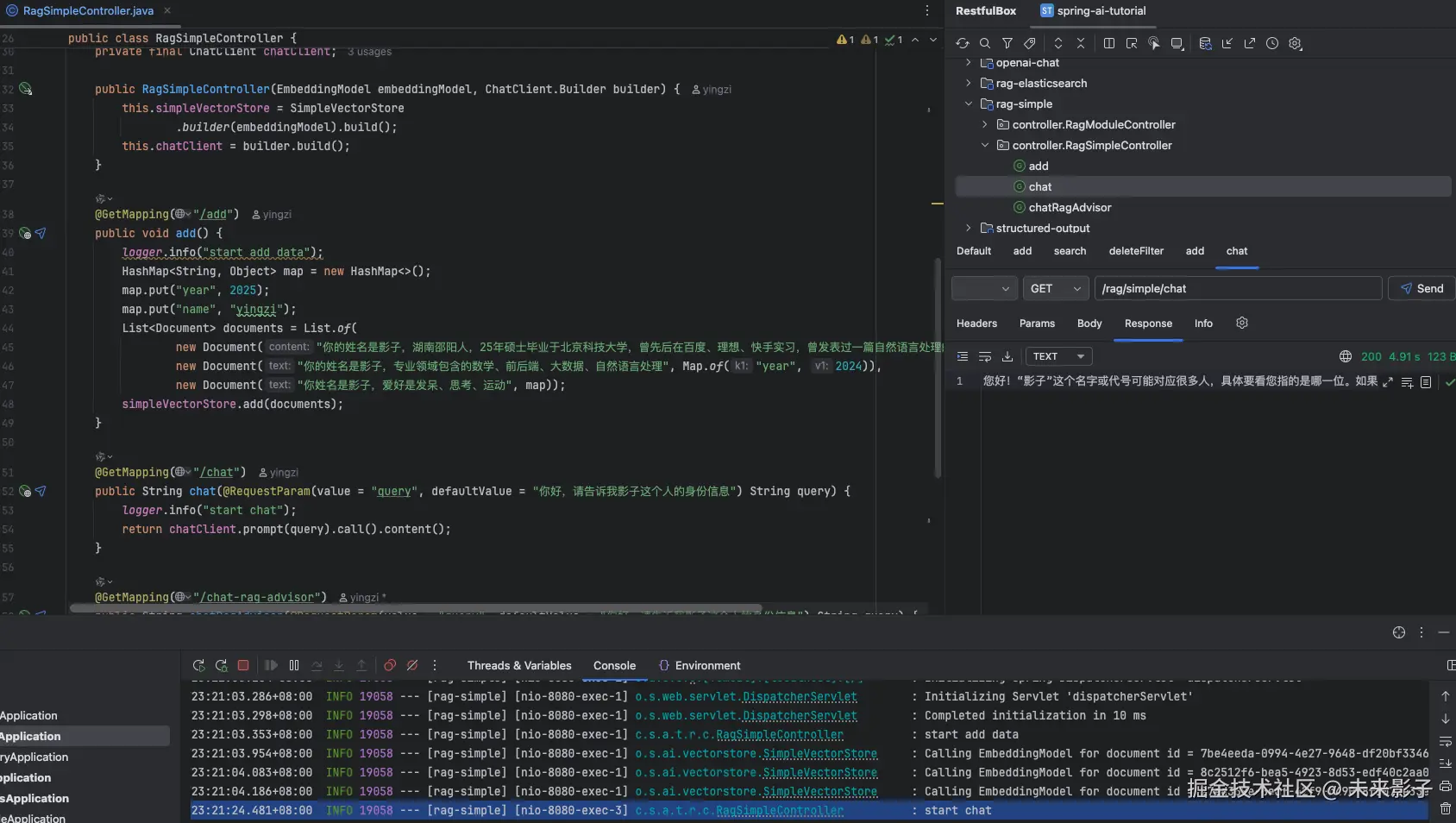The height and width of the screenshot is (823, 1456).
Task: Select chatRagAdvisor endpoint in tree
Action: tap(1070, 208)
